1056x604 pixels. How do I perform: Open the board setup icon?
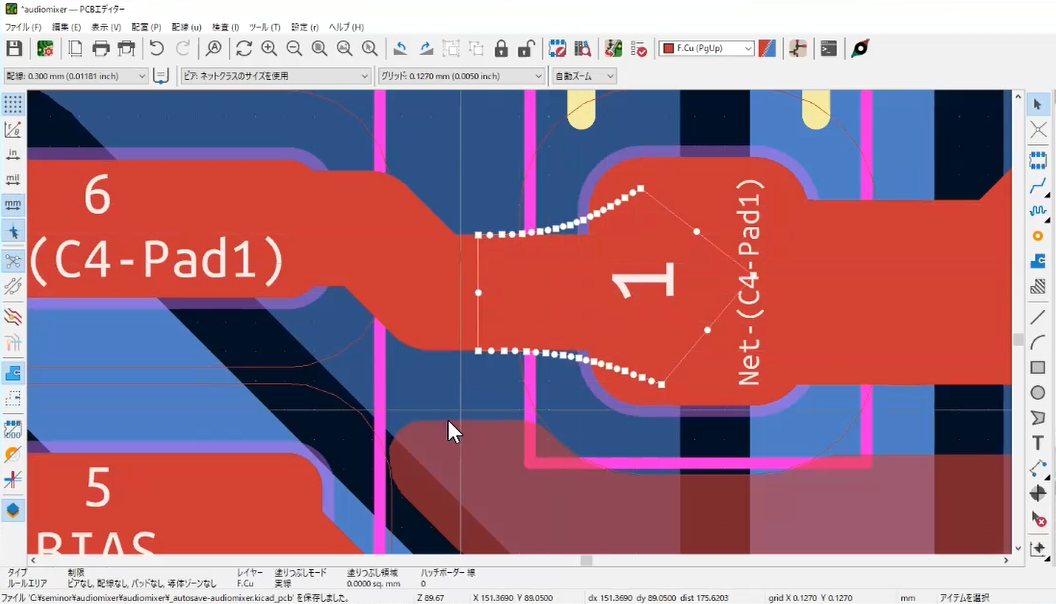point(45,48)
